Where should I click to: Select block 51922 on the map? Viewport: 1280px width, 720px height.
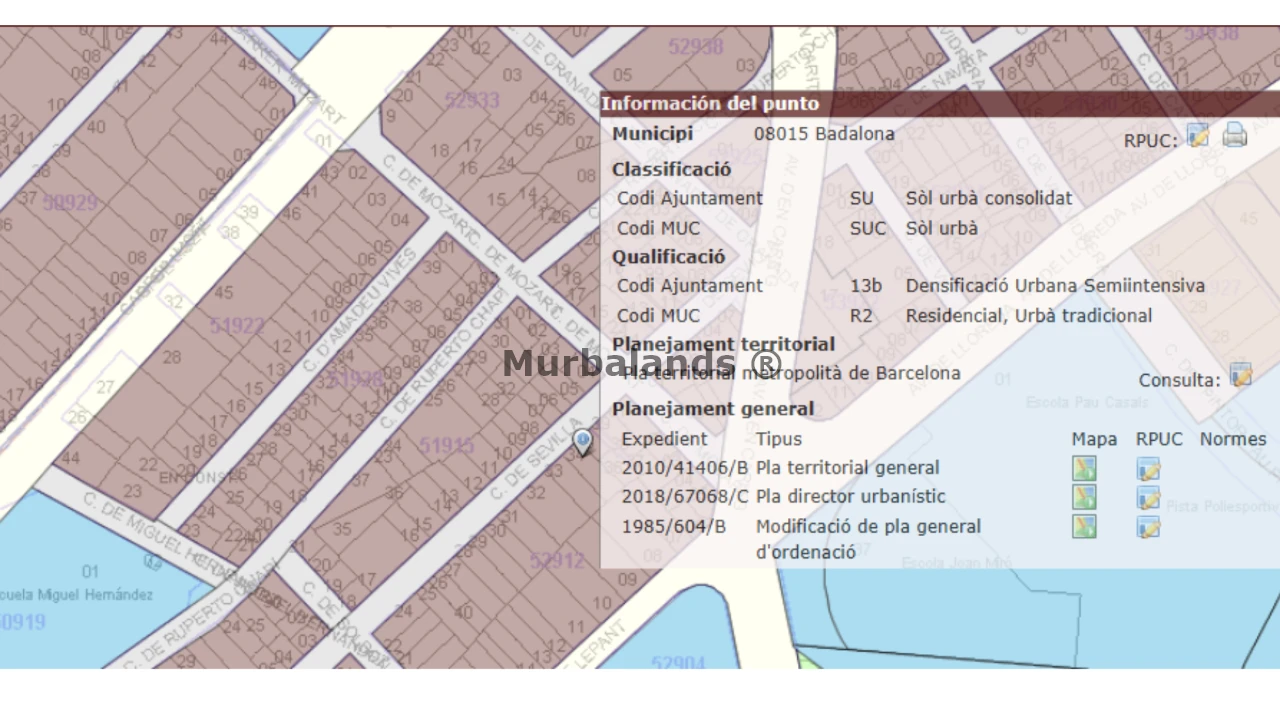pyautogui.click(x=237, y=326)
